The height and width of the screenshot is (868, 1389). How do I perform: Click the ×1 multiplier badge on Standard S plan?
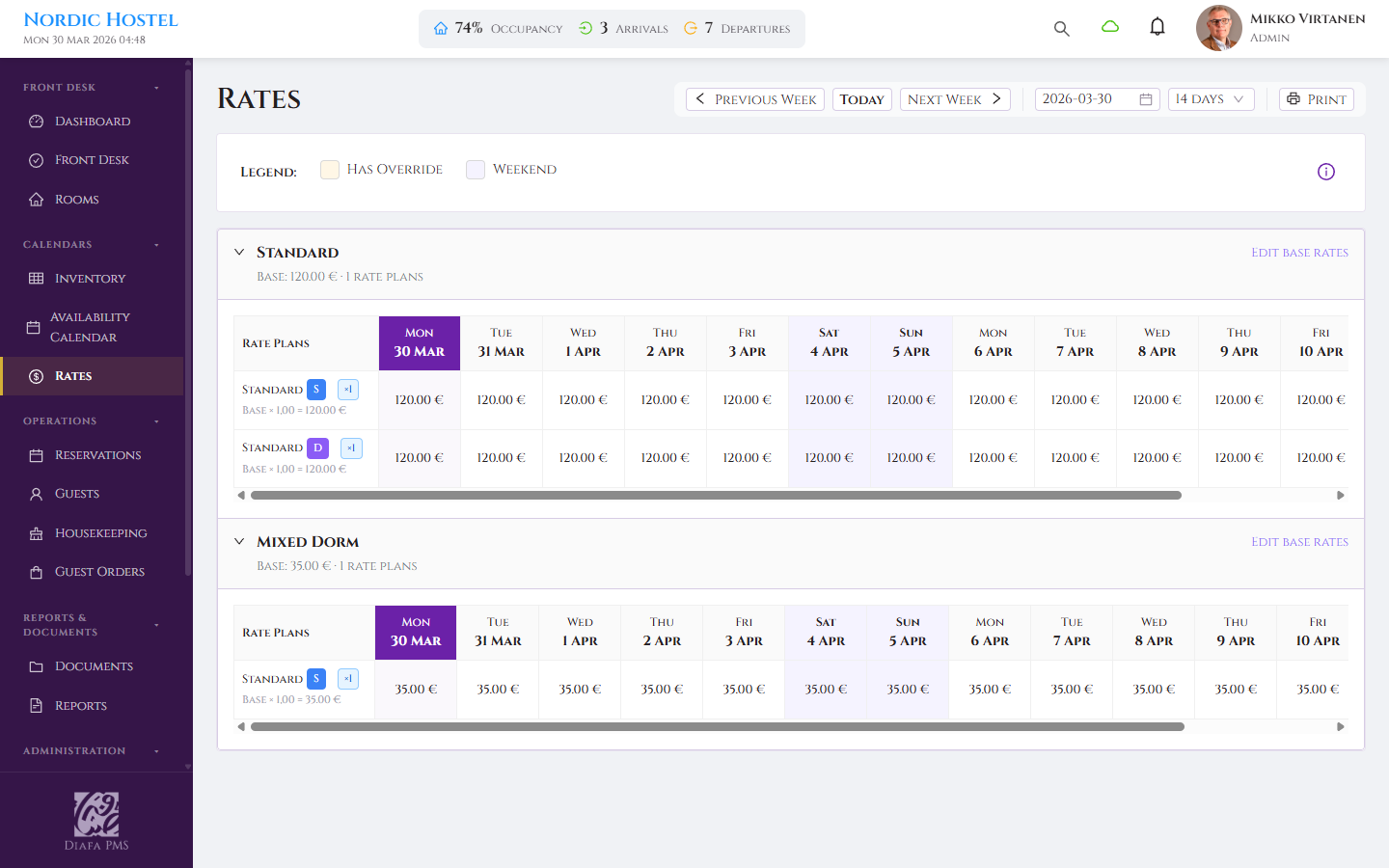347,389
